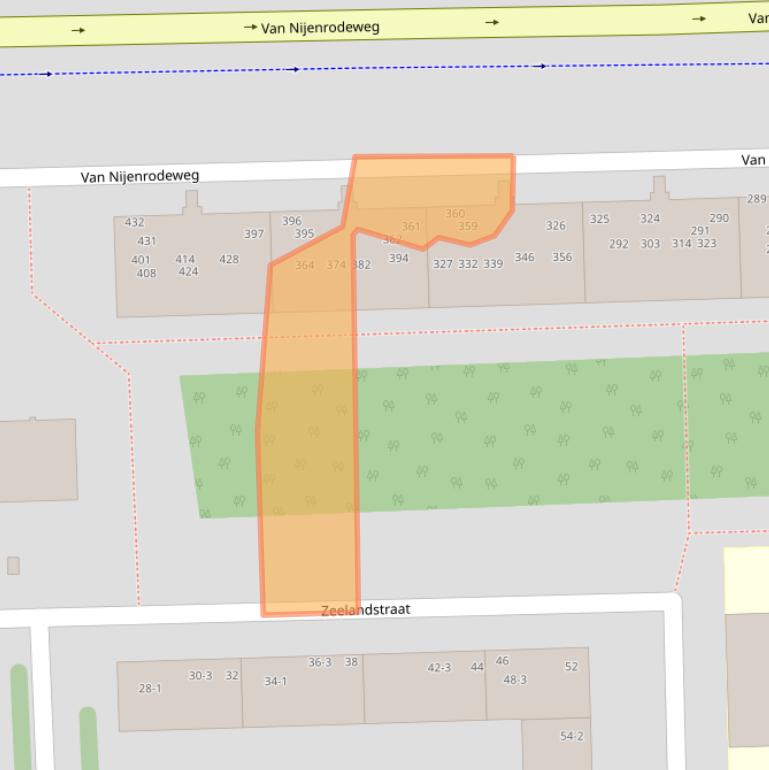Click house number 290
769x770 pixels.
(719, 218)
